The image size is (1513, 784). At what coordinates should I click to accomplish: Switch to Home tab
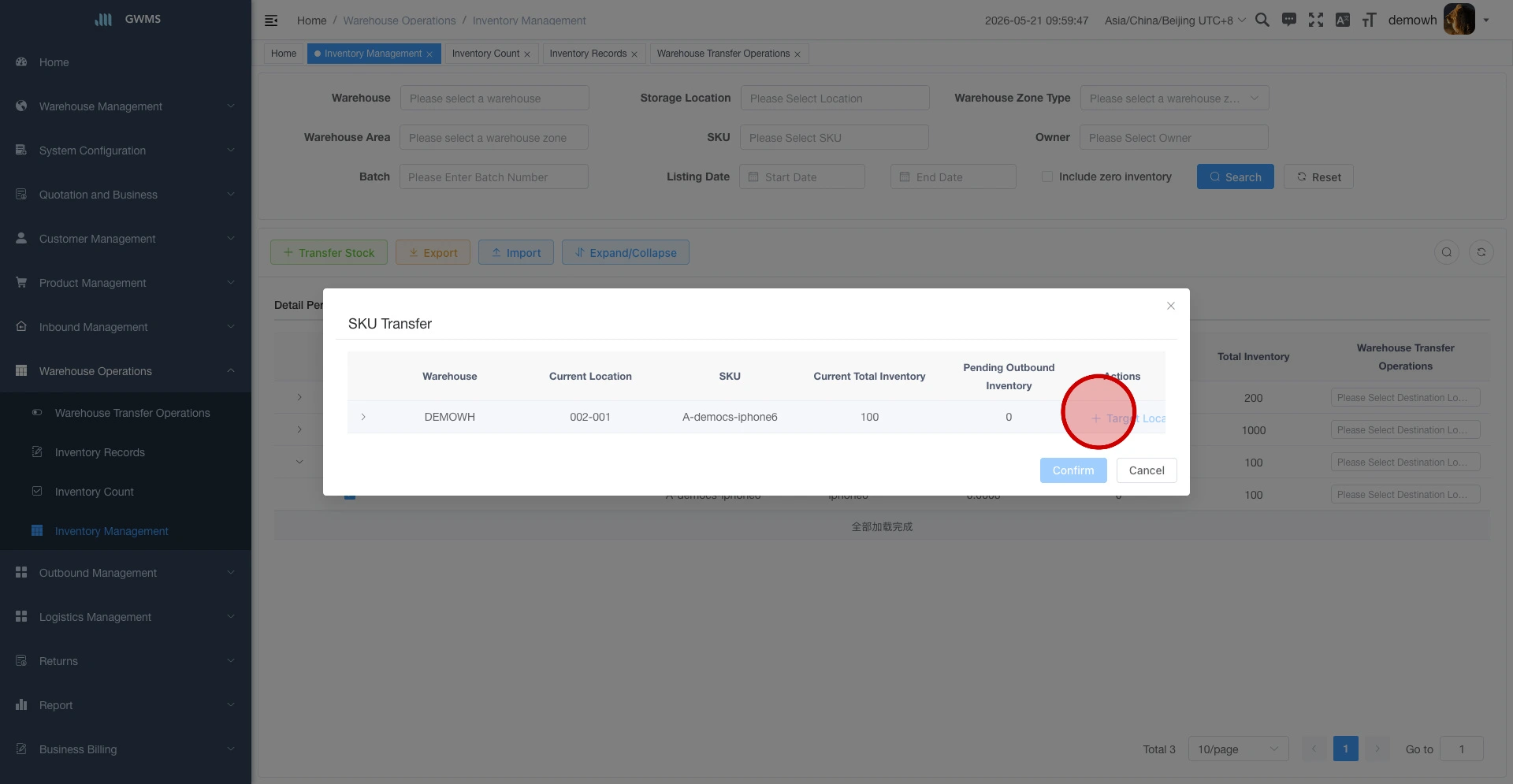284,54
